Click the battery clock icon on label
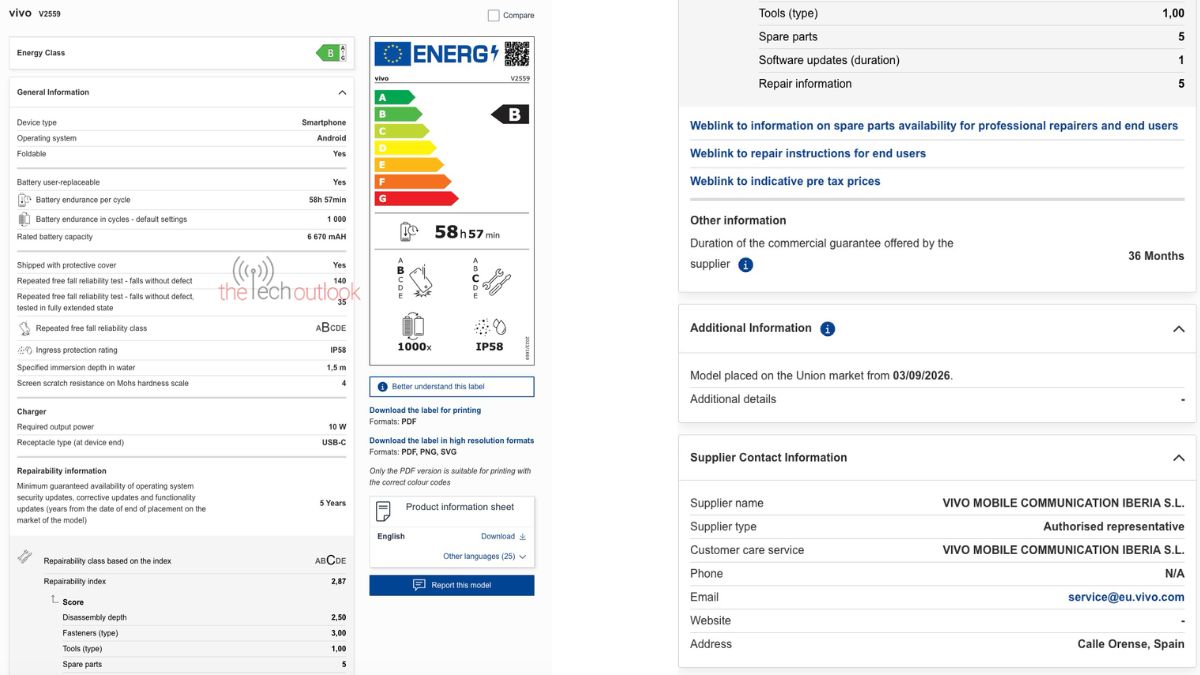 [409, 231]
